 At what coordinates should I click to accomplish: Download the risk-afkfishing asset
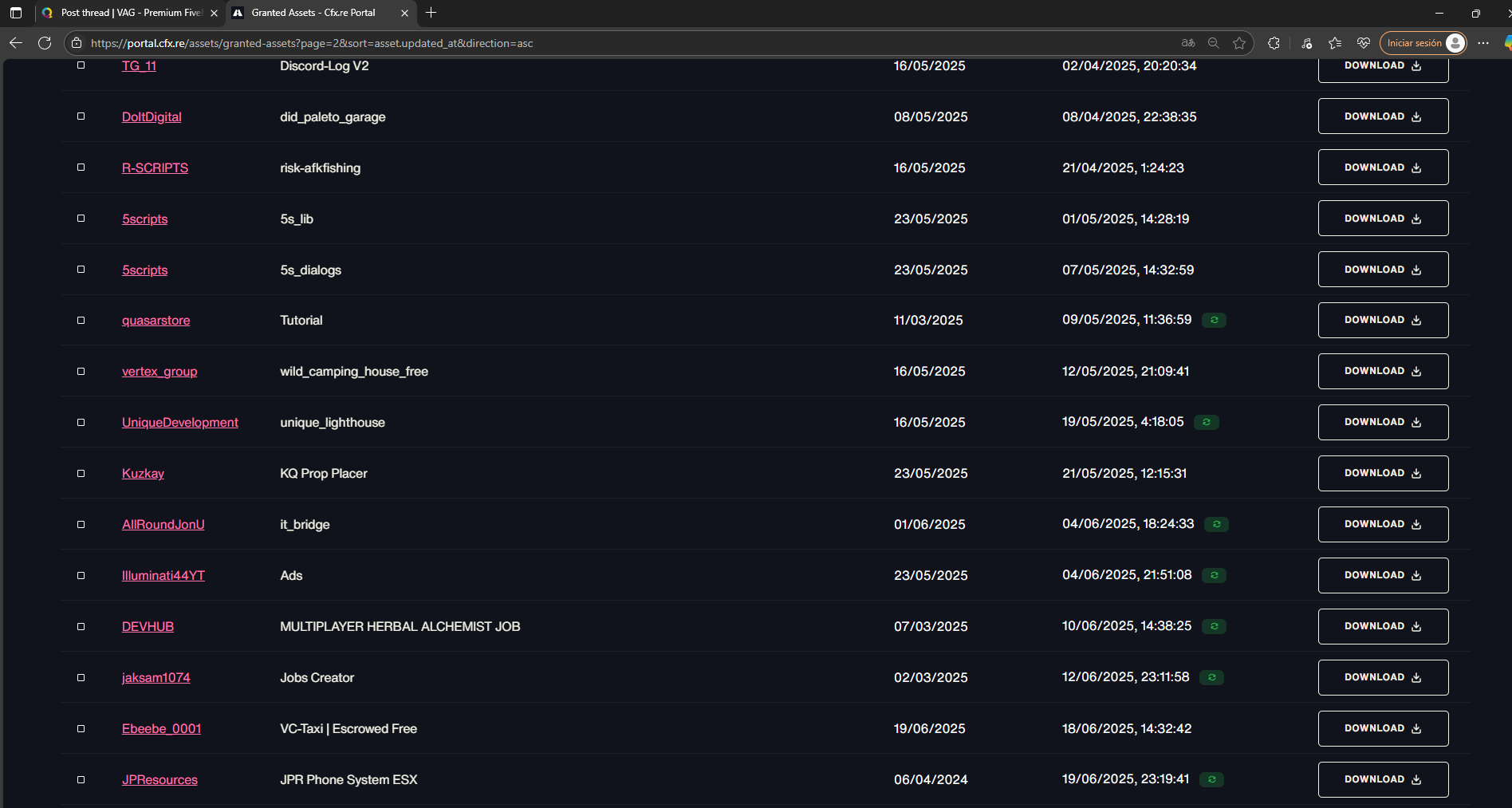pyautogui.click(x=1383, y=168)
